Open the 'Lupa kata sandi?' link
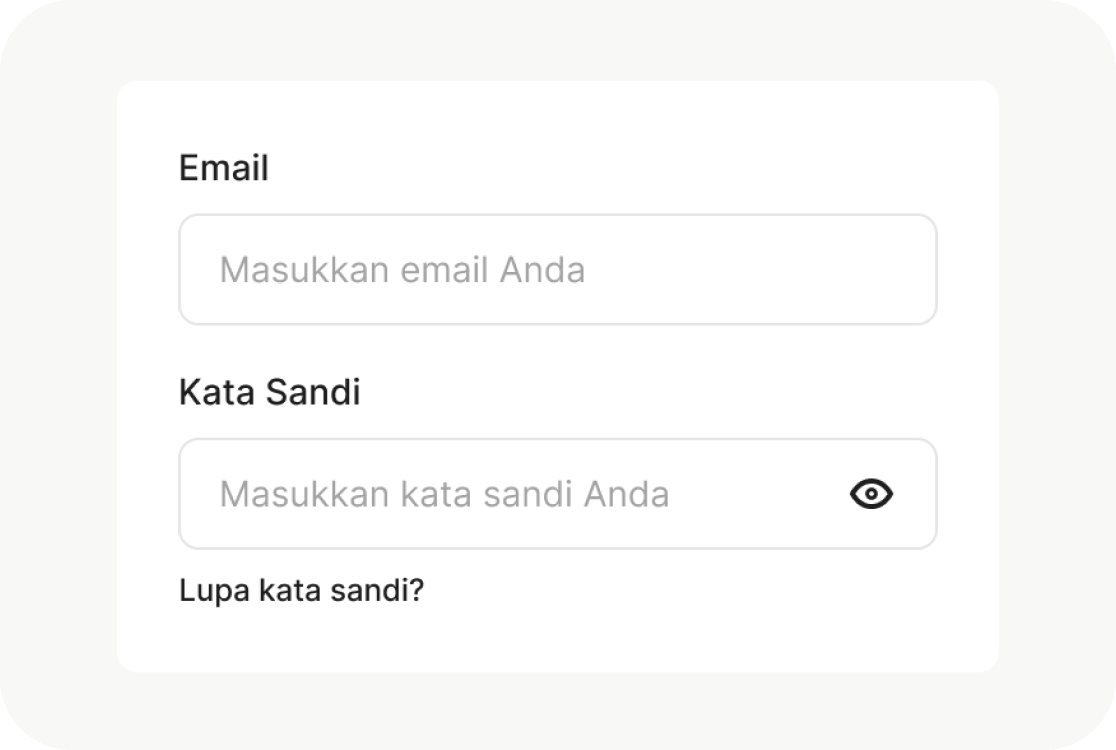Screen dimensions: 1116x750 pyautogui.click(x=301, y=590)
